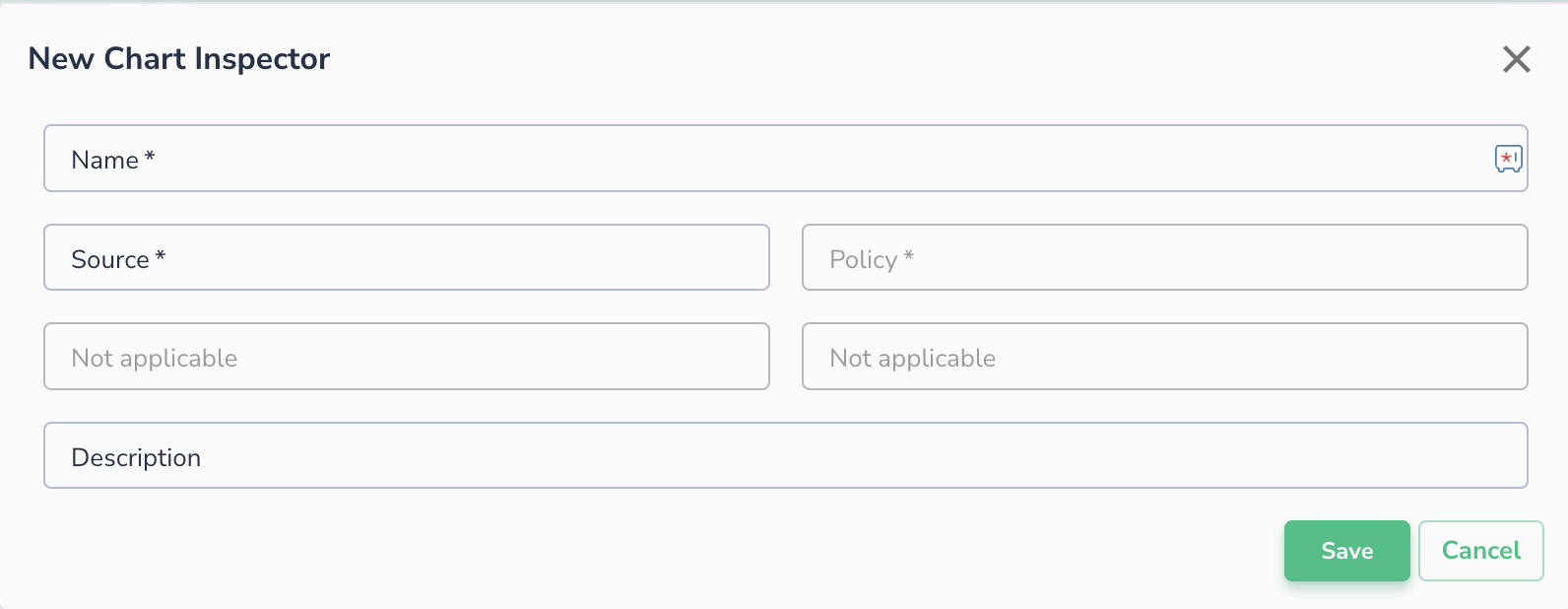Click the required asterisk beside Name
The width and height of the screenshot is (1568, 609).
click(x=150, y=157)
